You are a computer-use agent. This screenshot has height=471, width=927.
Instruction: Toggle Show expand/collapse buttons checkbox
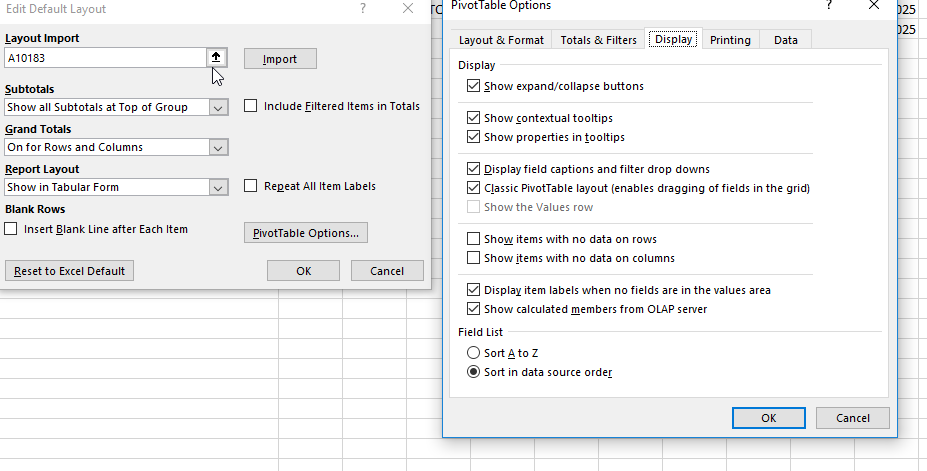click(474, 86)
